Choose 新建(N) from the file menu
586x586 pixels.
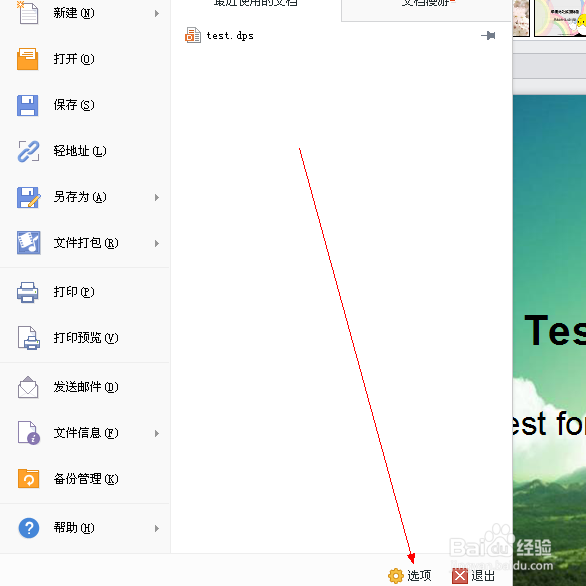point(85,13)
